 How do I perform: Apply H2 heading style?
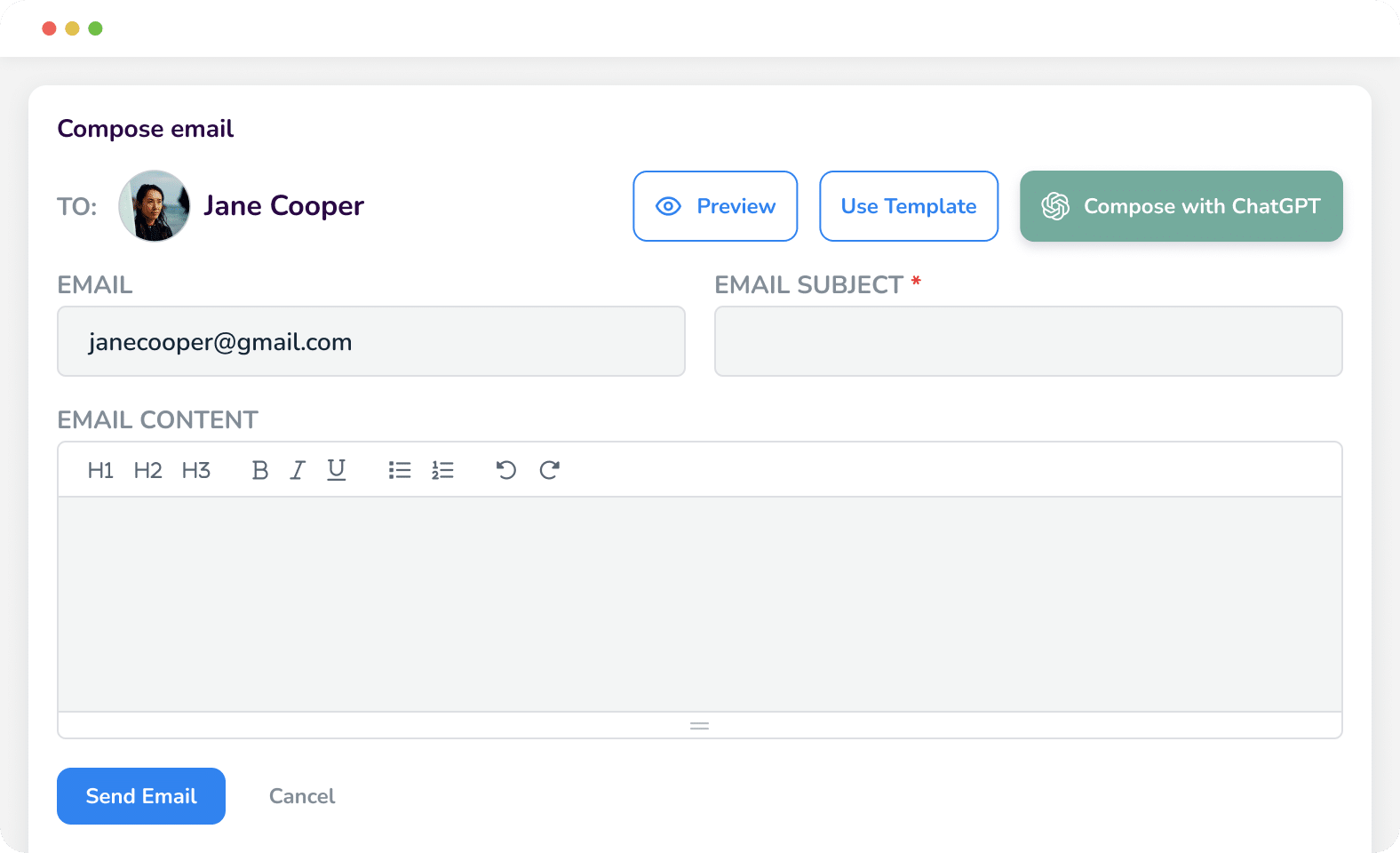click(147, 470)
